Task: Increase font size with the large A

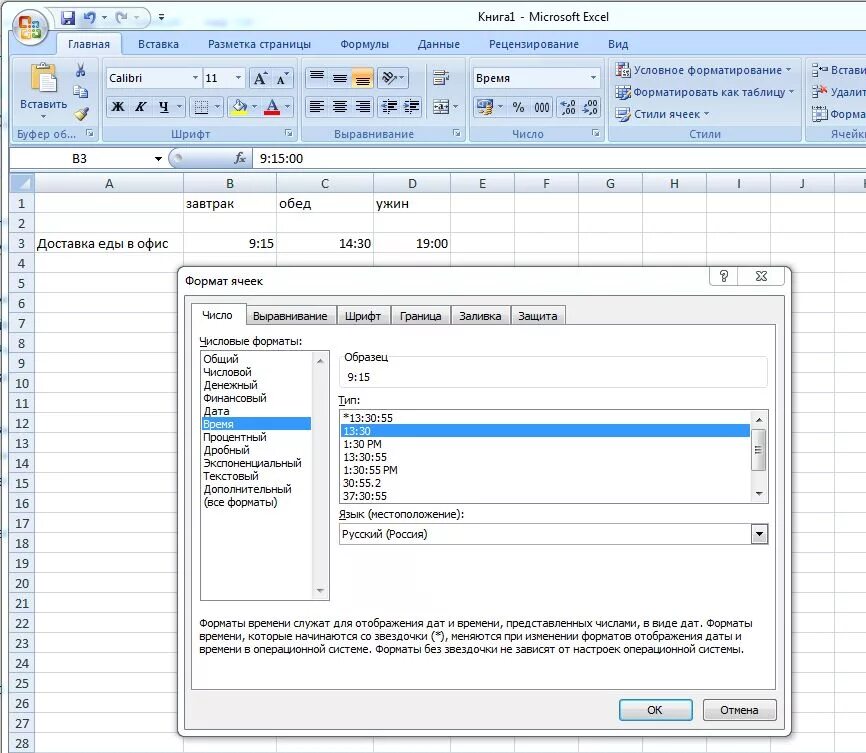Action: tap(260, 78)
